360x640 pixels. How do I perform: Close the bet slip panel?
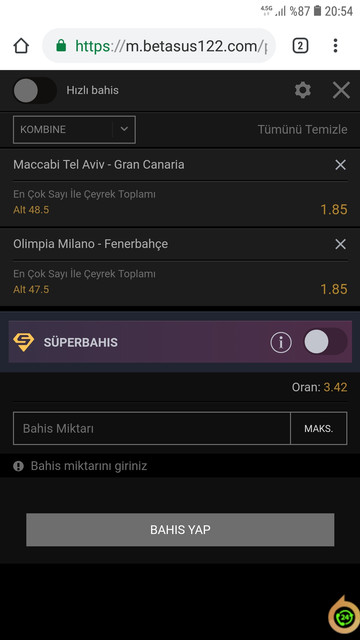point(341,90)
